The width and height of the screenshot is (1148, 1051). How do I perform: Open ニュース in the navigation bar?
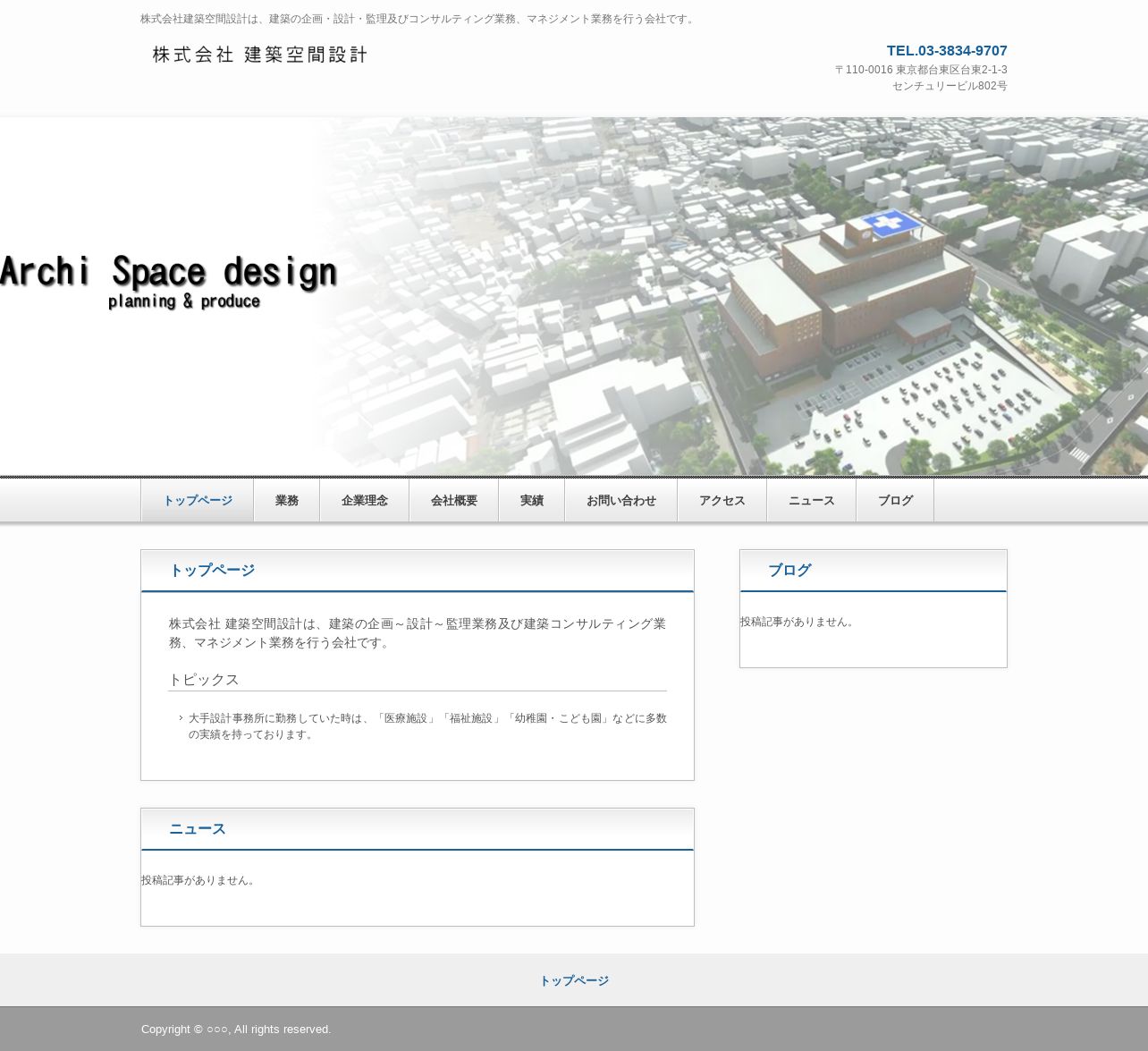812,501
